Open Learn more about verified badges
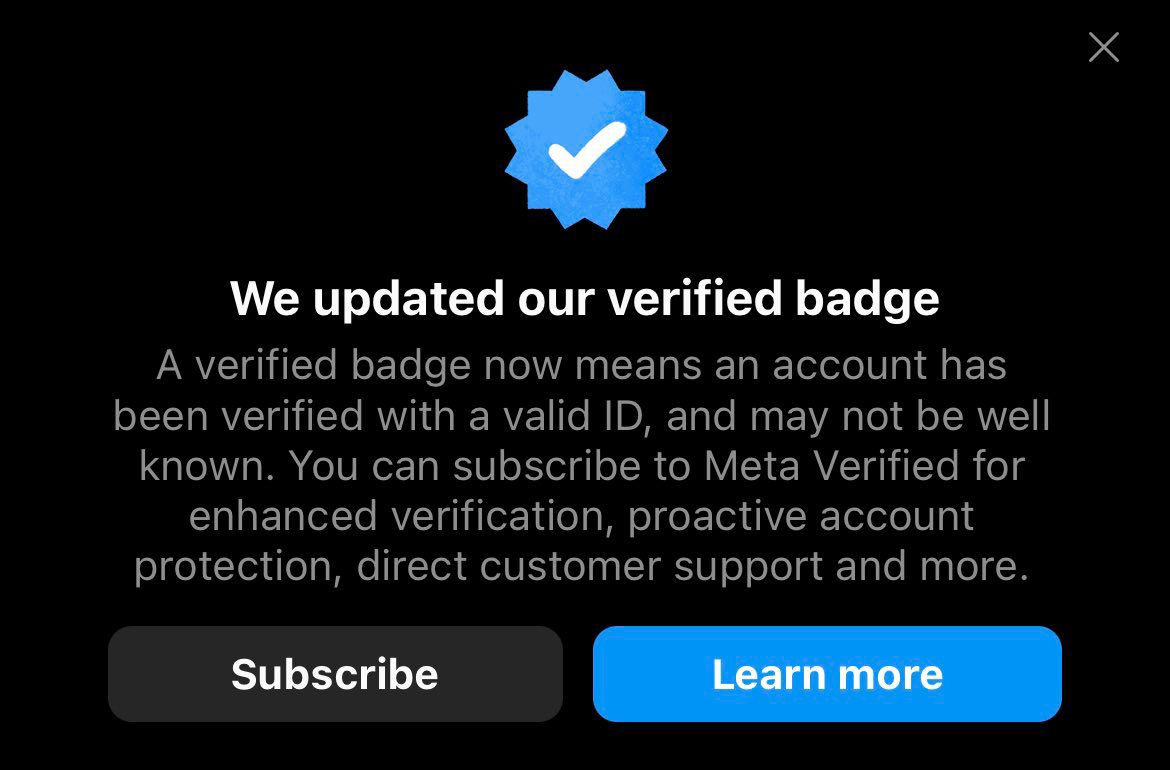This screenshot has width=1170, height=770. [827, 674]
